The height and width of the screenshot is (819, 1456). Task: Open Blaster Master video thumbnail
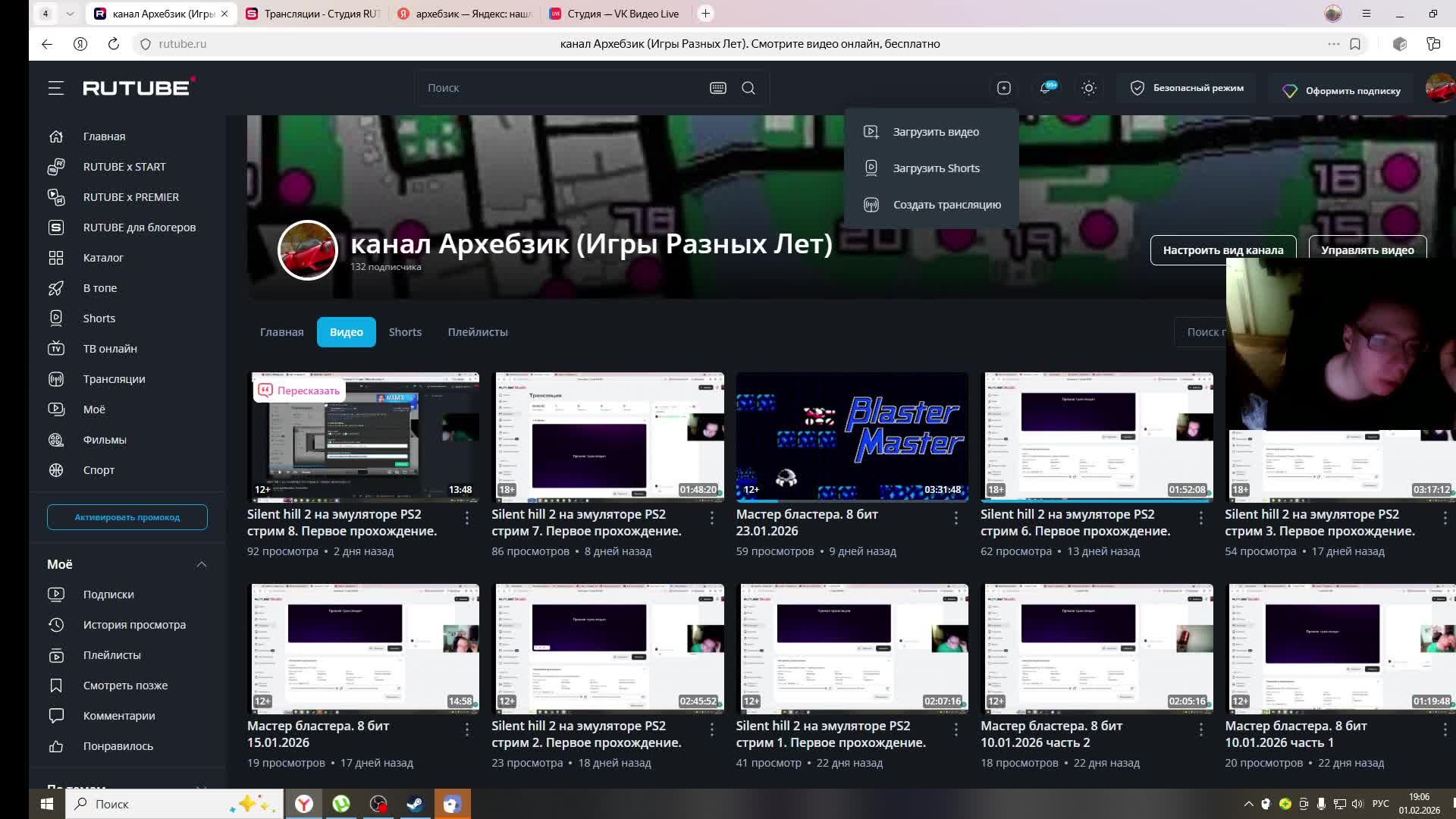tap(852, 436)
